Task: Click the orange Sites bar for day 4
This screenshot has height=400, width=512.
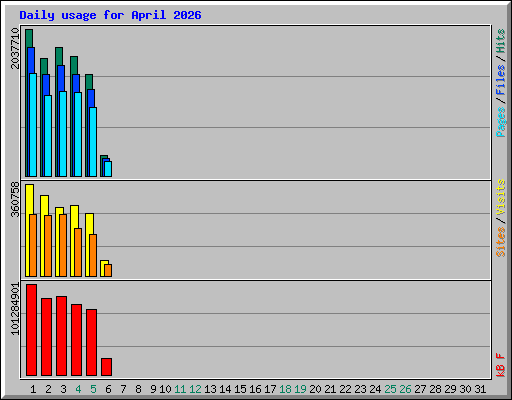Action: pyautogui.click(x=78, y=252)
